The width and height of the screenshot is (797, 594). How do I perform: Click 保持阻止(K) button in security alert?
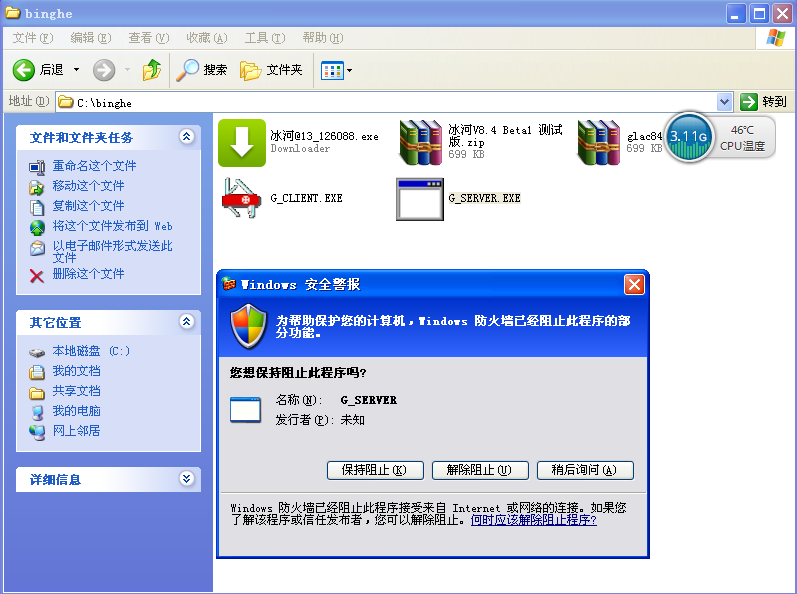coord(375,470)
